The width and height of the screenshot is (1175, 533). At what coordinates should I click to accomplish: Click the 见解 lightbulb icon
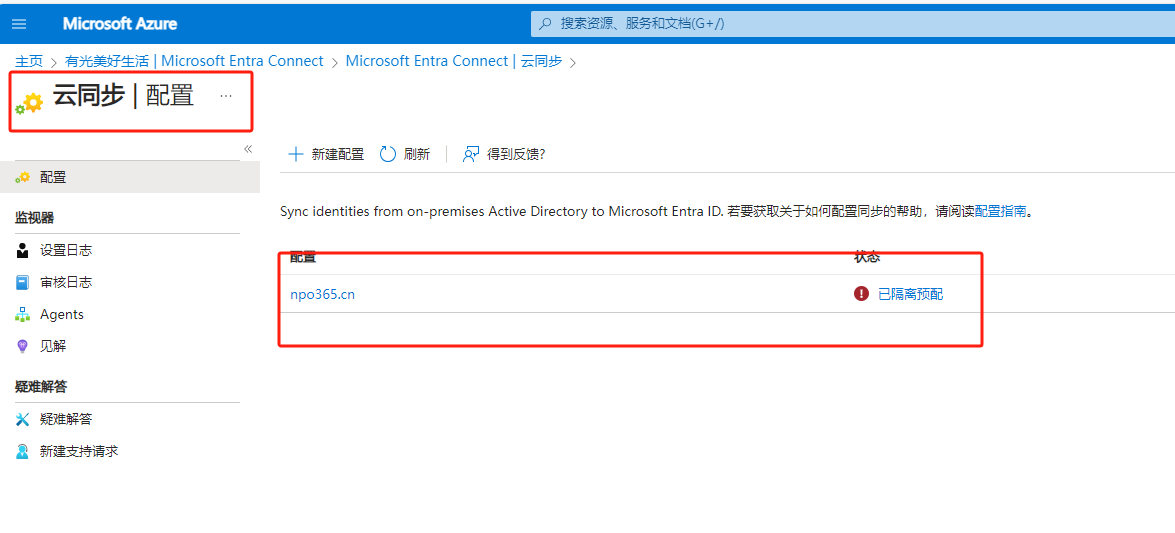click(x=22, y=346)
